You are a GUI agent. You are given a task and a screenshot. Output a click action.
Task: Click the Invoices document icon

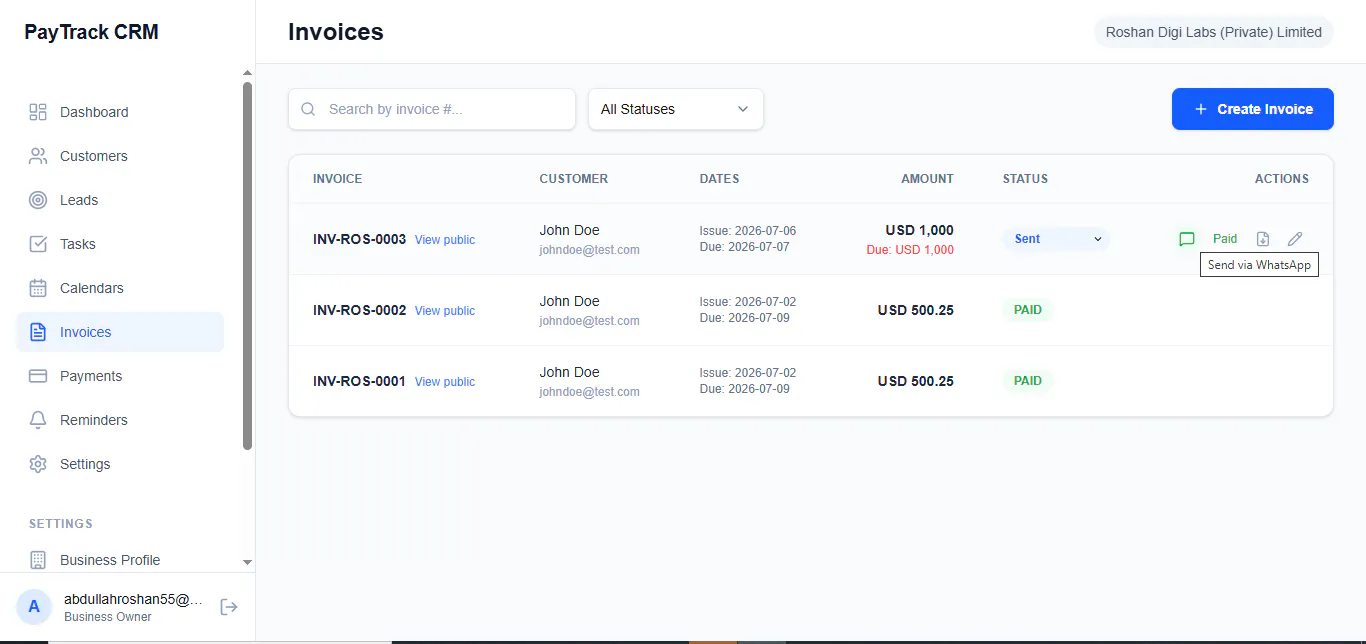tap(38, 332)
